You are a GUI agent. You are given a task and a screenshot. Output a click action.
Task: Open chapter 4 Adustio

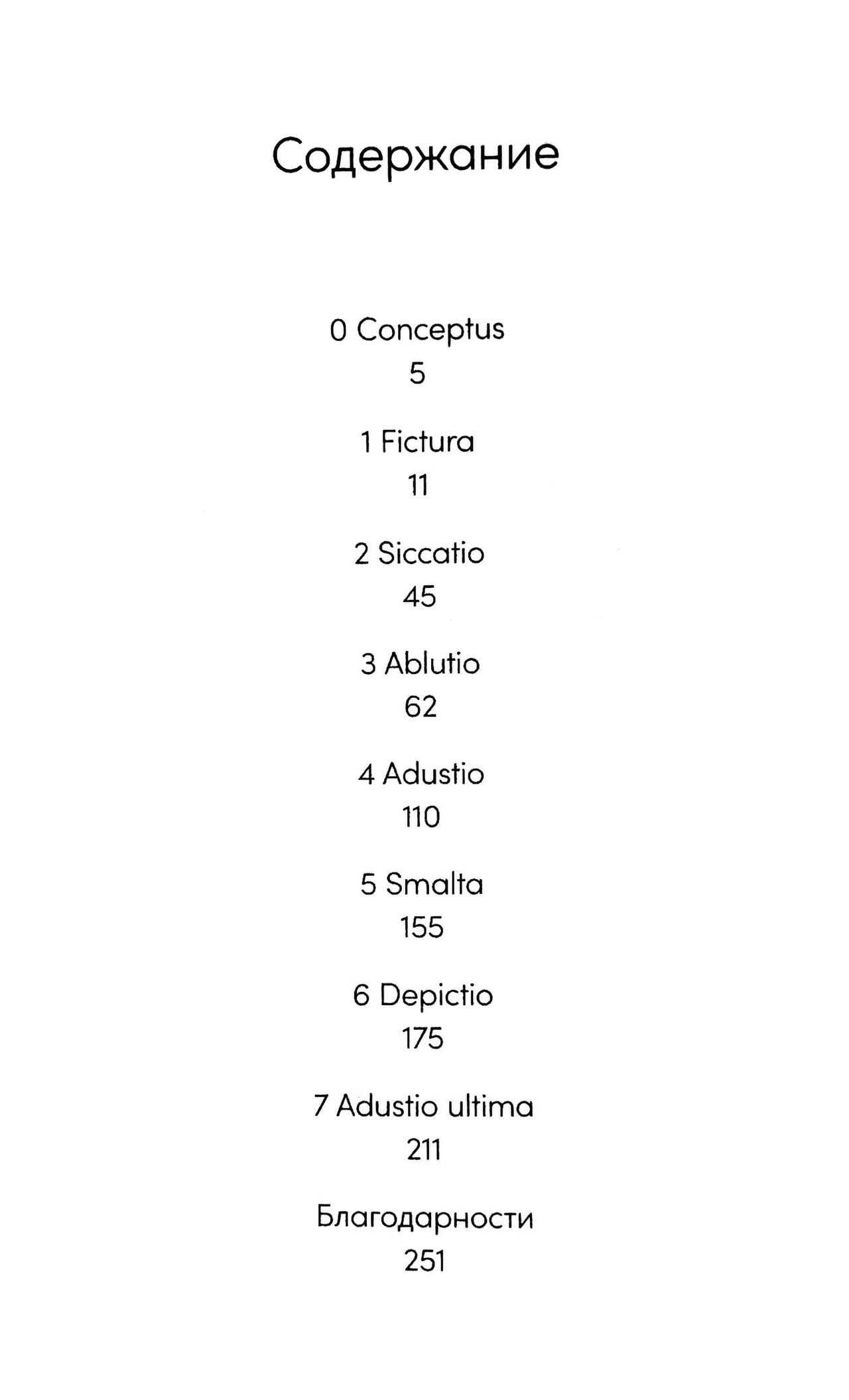click(x=421, y=774)
